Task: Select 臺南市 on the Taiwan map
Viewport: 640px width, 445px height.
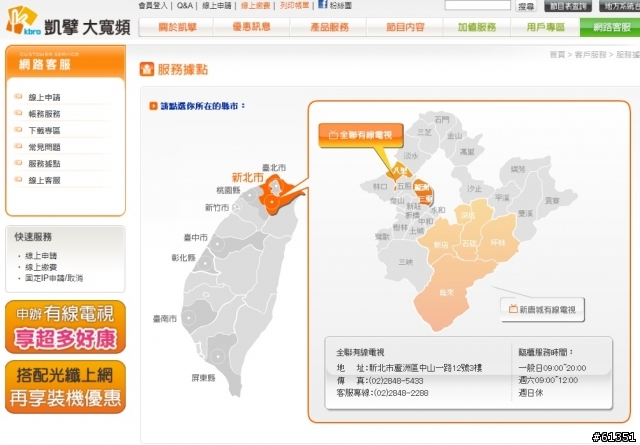Action: [x=165, y=318]
